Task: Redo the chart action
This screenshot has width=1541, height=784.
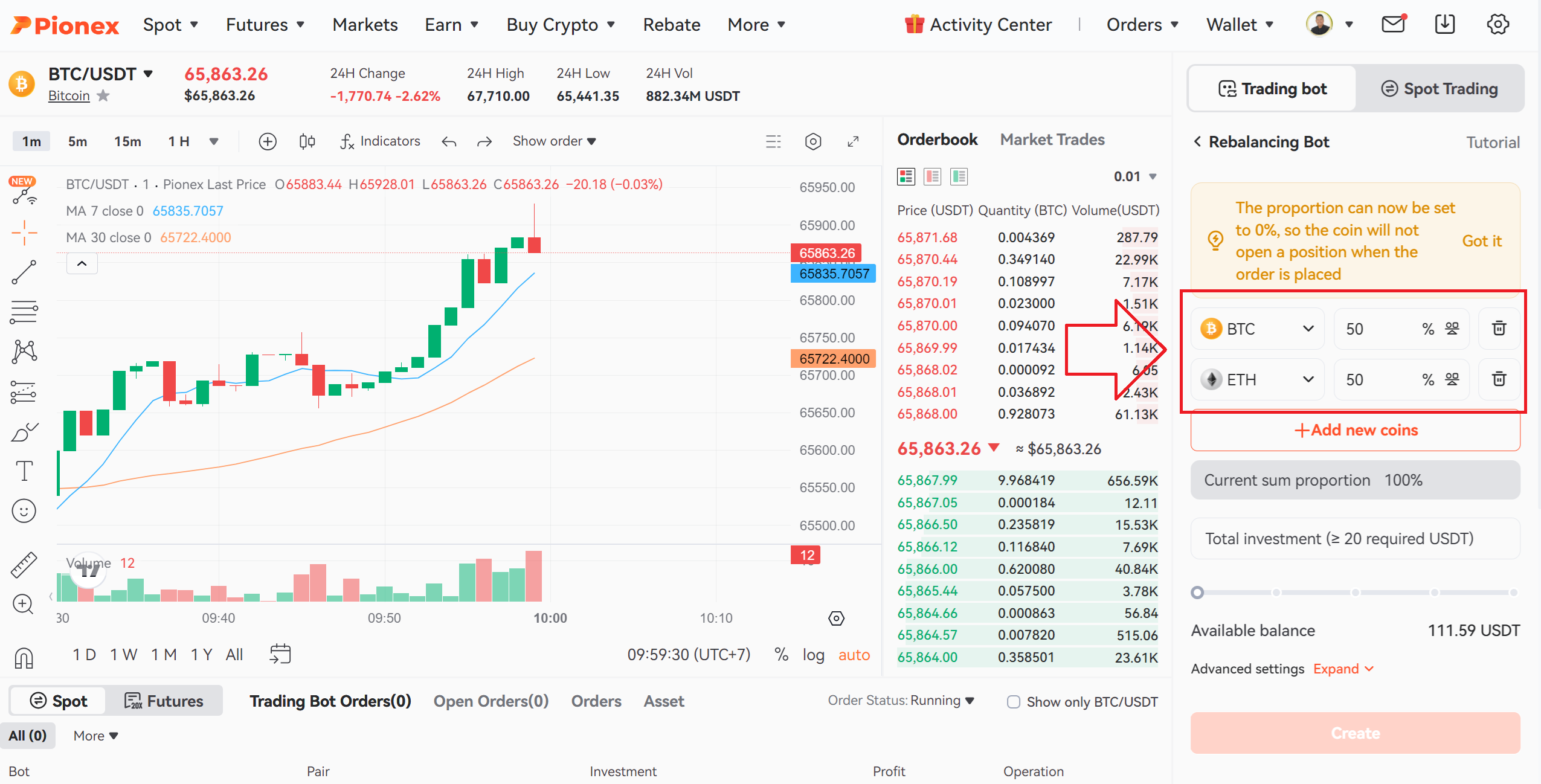Action: (x=484, y=142)
